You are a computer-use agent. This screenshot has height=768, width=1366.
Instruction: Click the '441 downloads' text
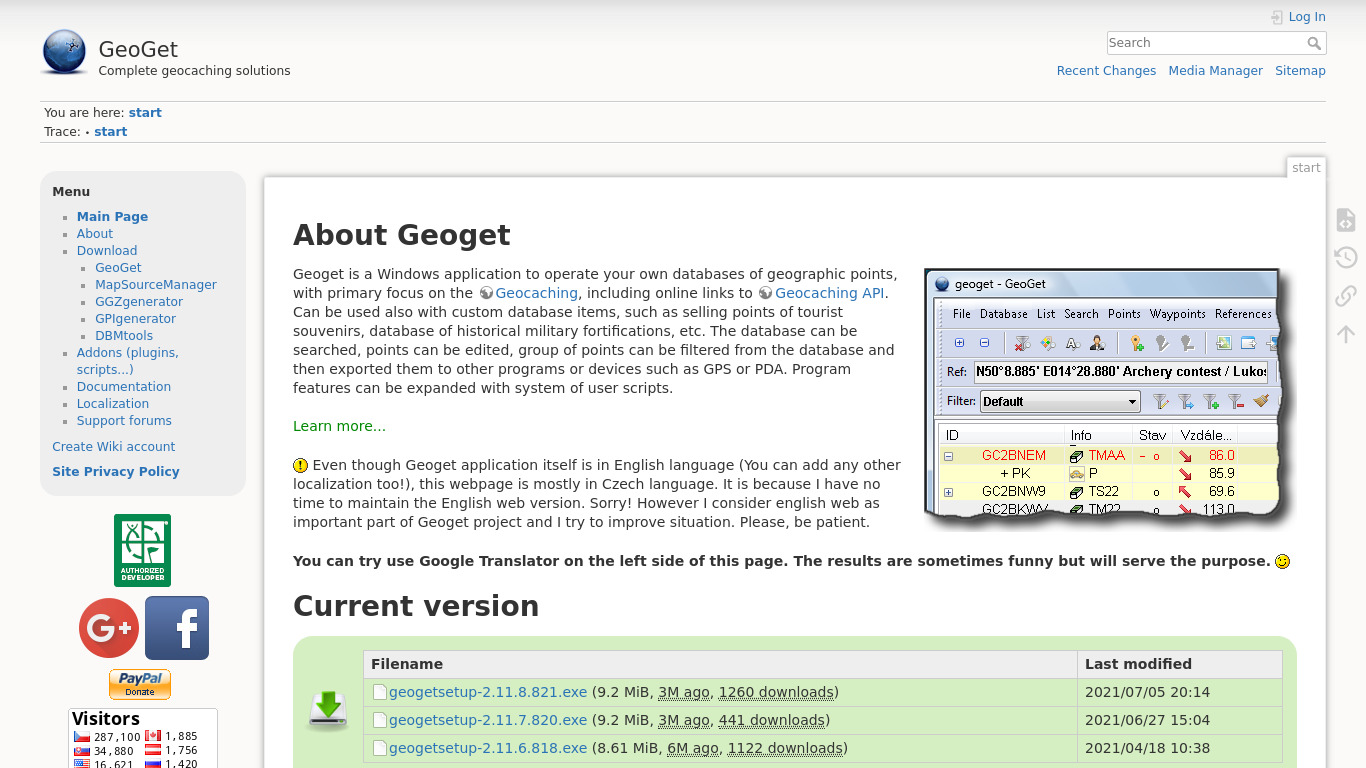pos(772,720)
